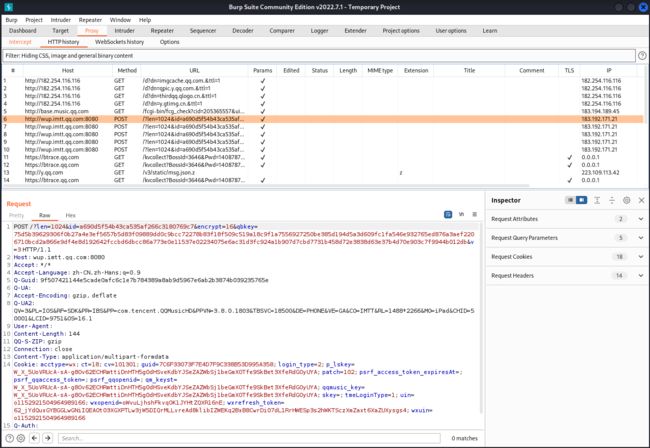Viewport: 650px width, 448px height.
Task: Click the request Search field
Action: pos(249,438)
